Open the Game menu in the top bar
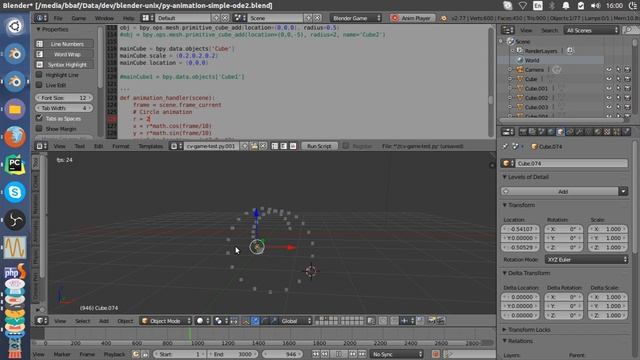This screenshot has width=640, height=360. click(78, 18)
